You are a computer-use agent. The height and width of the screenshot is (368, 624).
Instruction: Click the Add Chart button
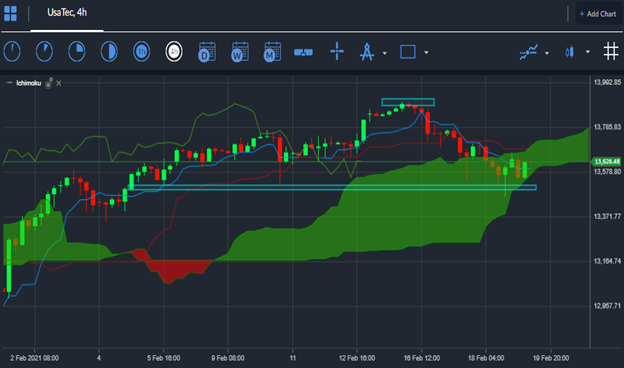click(598, 14)
